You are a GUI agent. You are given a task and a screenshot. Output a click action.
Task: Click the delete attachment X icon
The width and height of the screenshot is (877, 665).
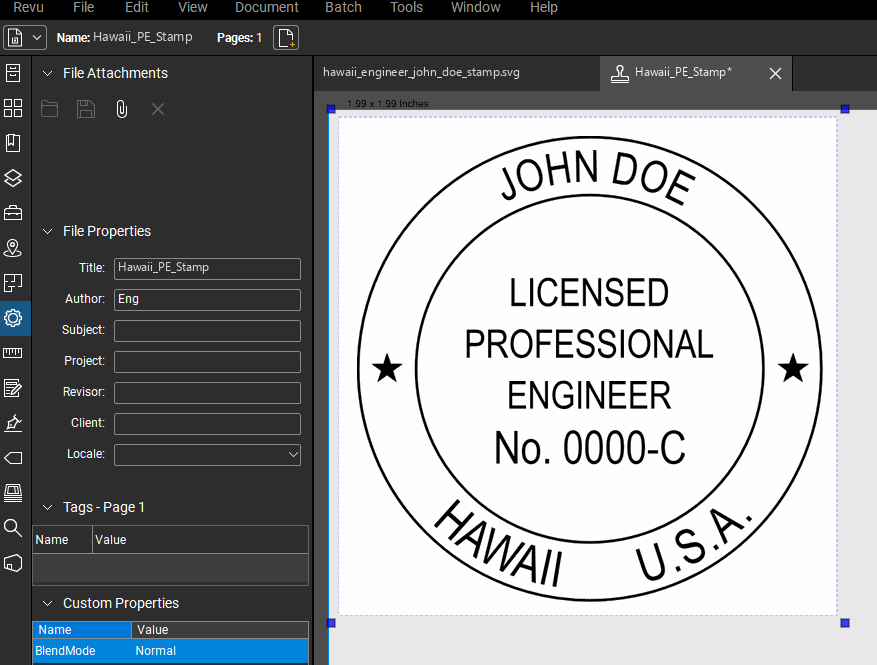click(x=158, y=109)
